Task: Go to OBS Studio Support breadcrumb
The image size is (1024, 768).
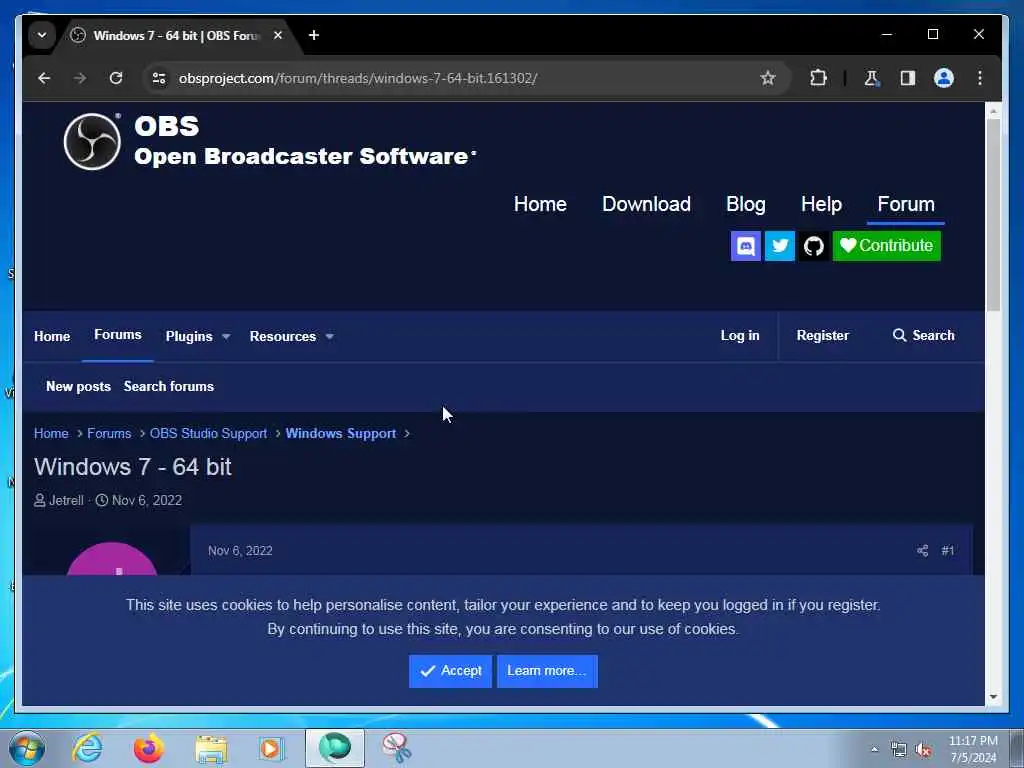Action: [x=208, y=433]
